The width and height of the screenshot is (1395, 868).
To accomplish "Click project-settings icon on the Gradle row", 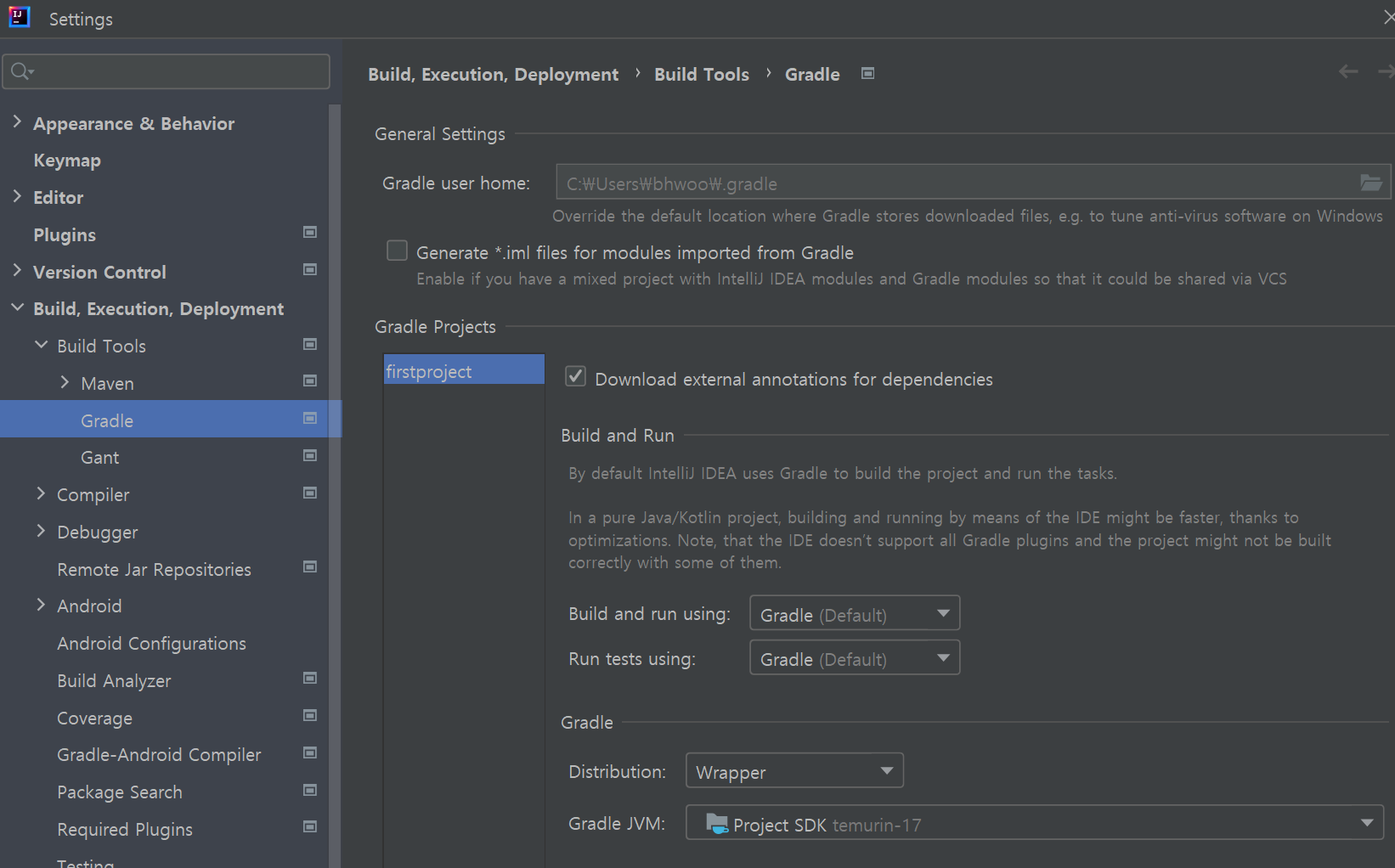I will [310, 418].
